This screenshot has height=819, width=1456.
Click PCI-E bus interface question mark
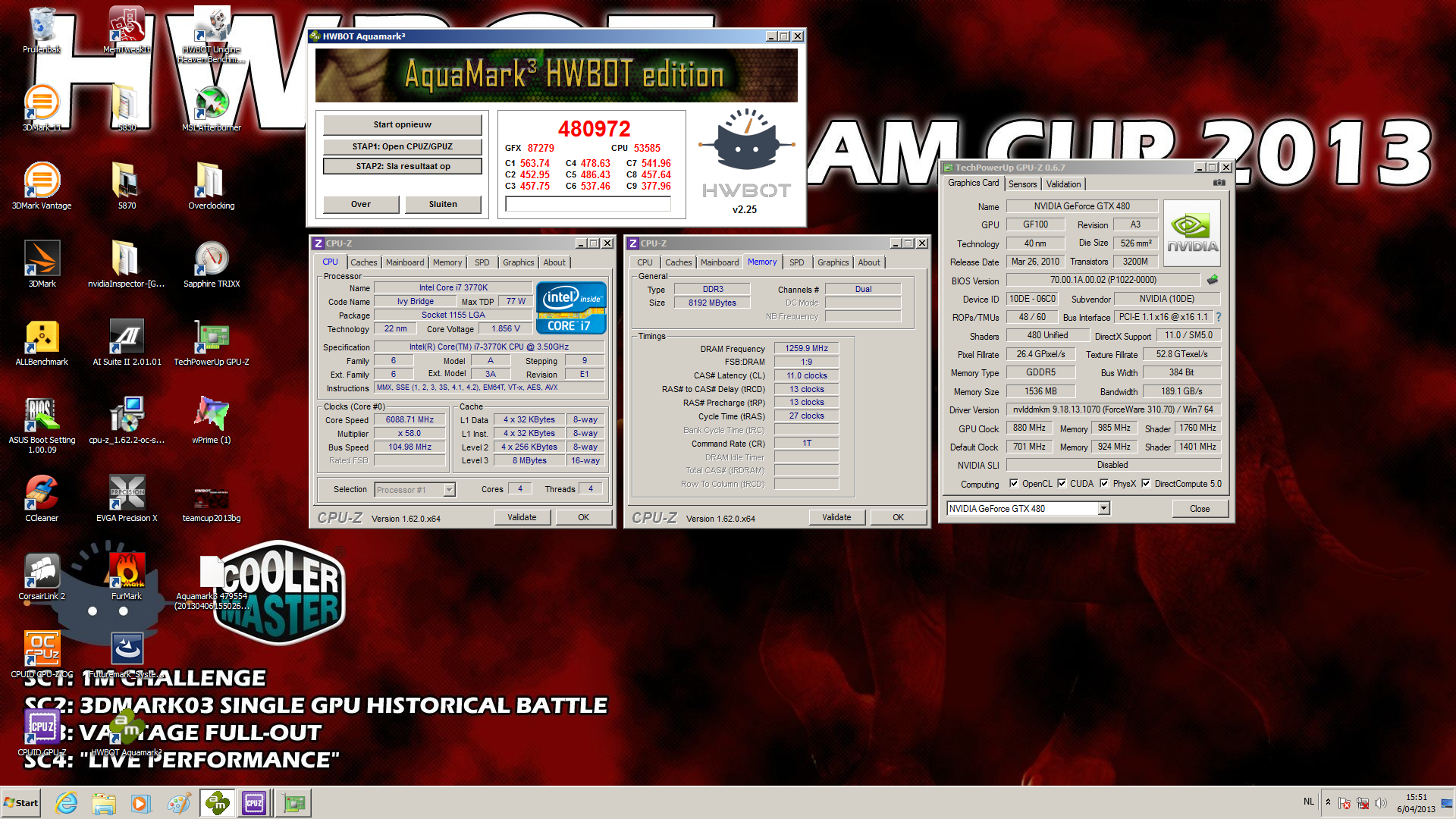[x=1218, y=317]
